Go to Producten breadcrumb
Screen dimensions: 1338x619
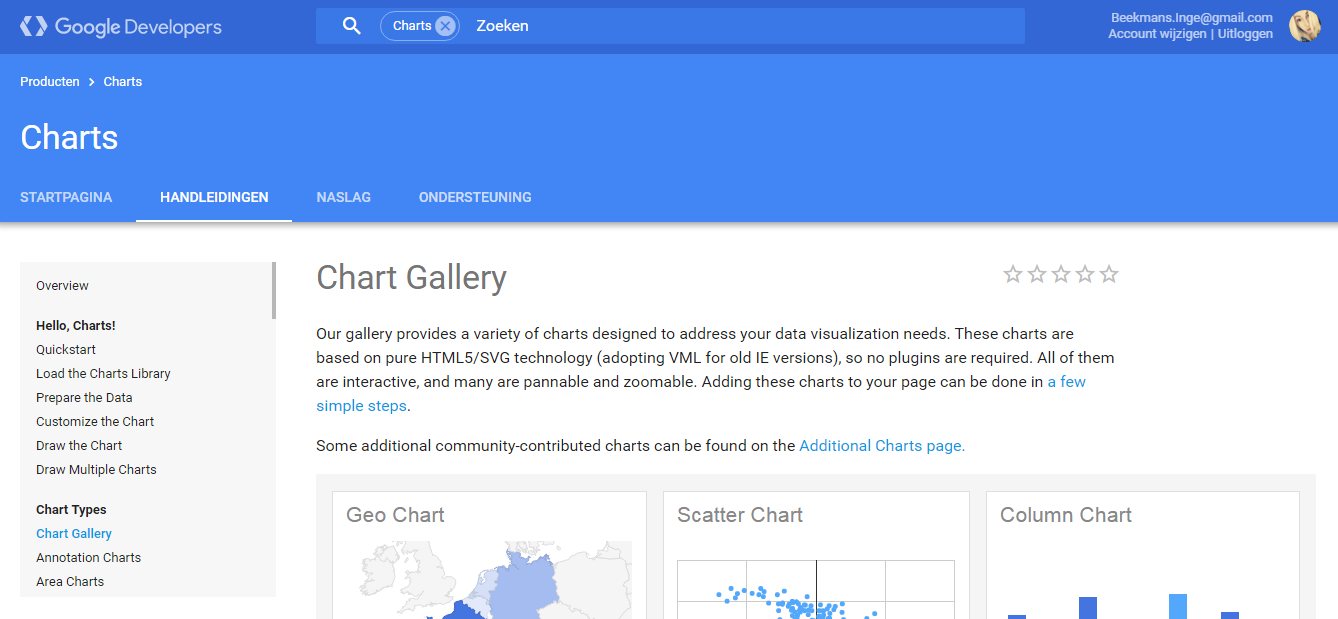[x=50, y=82]
